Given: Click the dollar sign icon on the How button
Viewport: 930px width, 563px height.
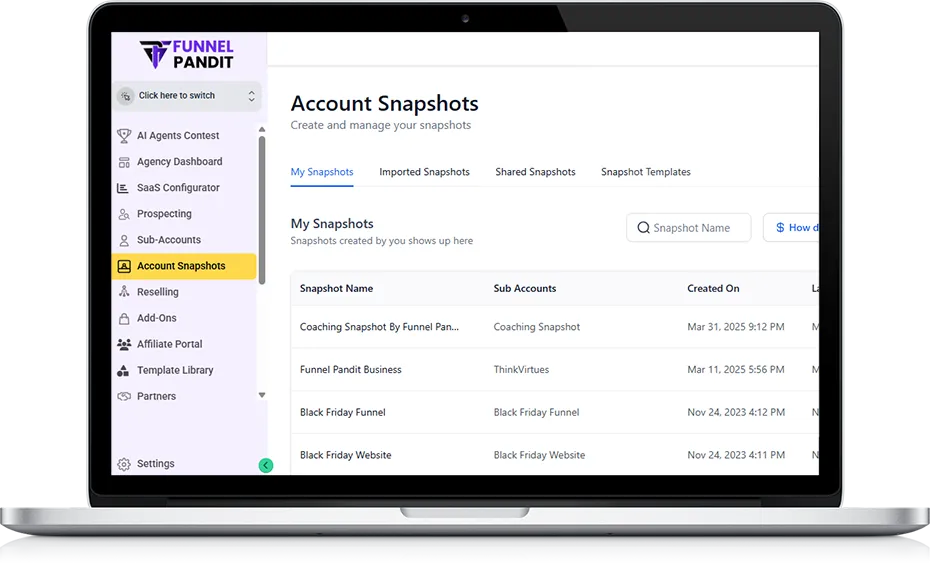Looking at the screenshot, I should [x=780, y=228].
